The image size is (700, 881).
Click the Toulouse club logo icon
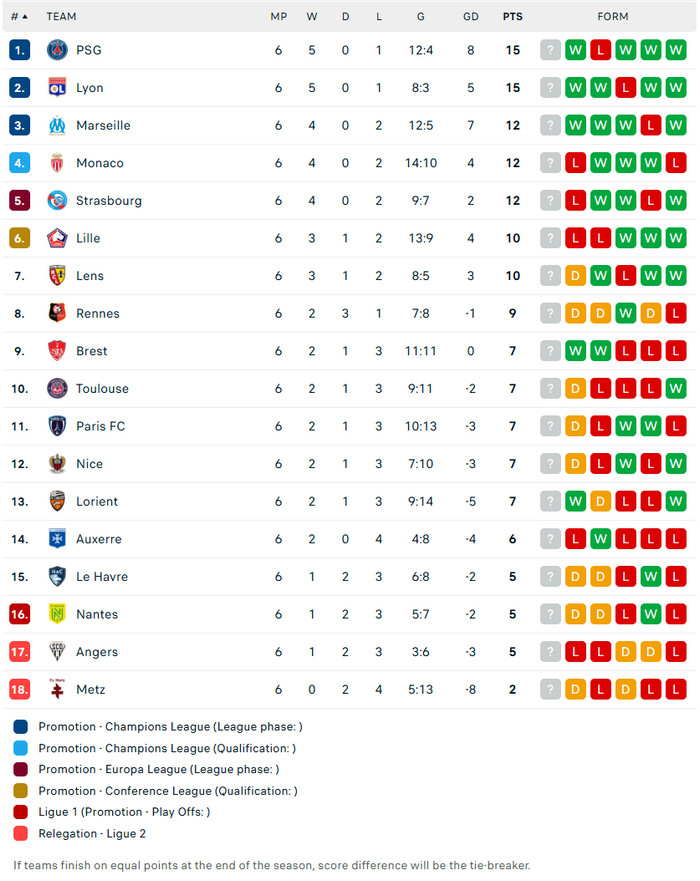coord(57,389)
